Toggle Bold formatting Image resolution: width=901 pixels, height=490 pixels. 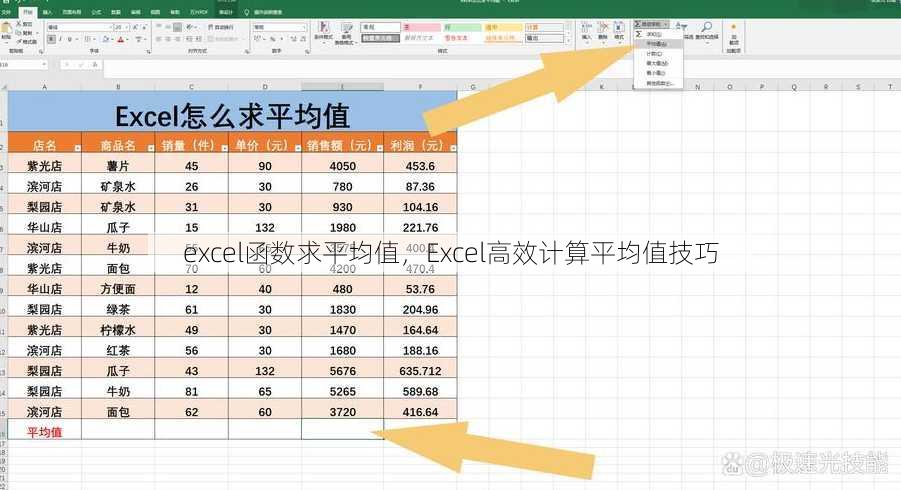pos(52,39)
